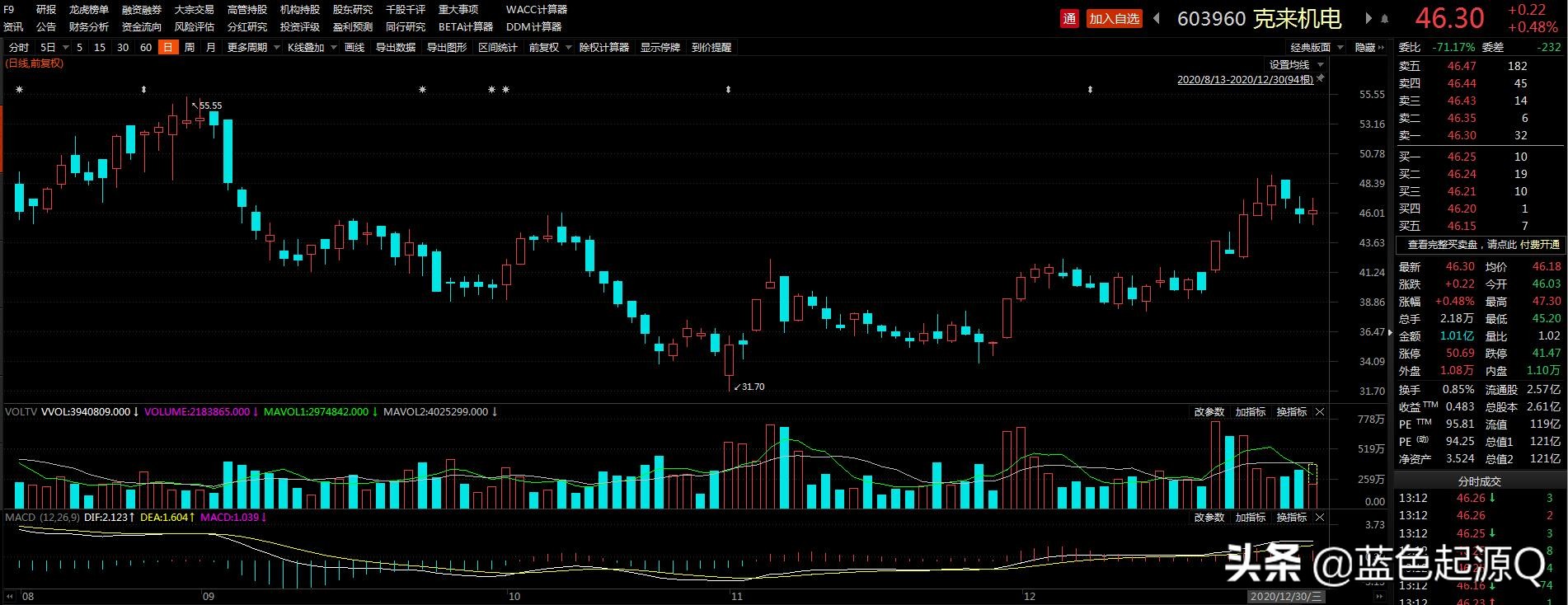Open the 股东研究 shareholder research menu
1568x605 pixels.
tap(353, 10)
